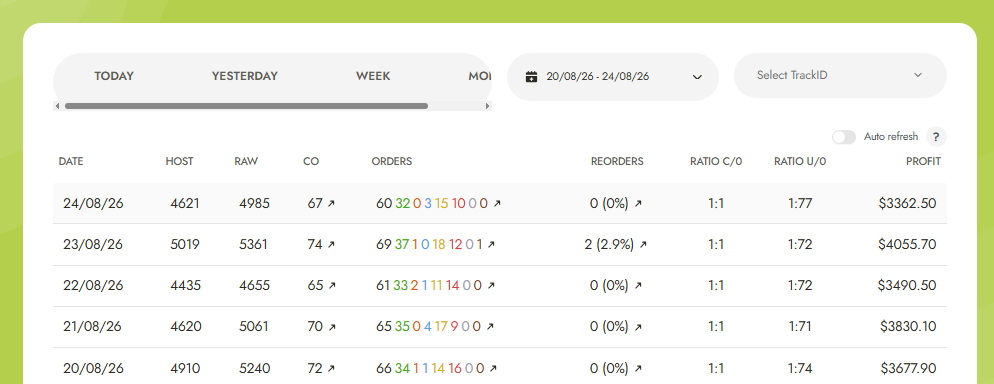The width and height of the screenshot is (994, 384).
Task: Open CO details arrow for 21/08/26
Action: 331,327
